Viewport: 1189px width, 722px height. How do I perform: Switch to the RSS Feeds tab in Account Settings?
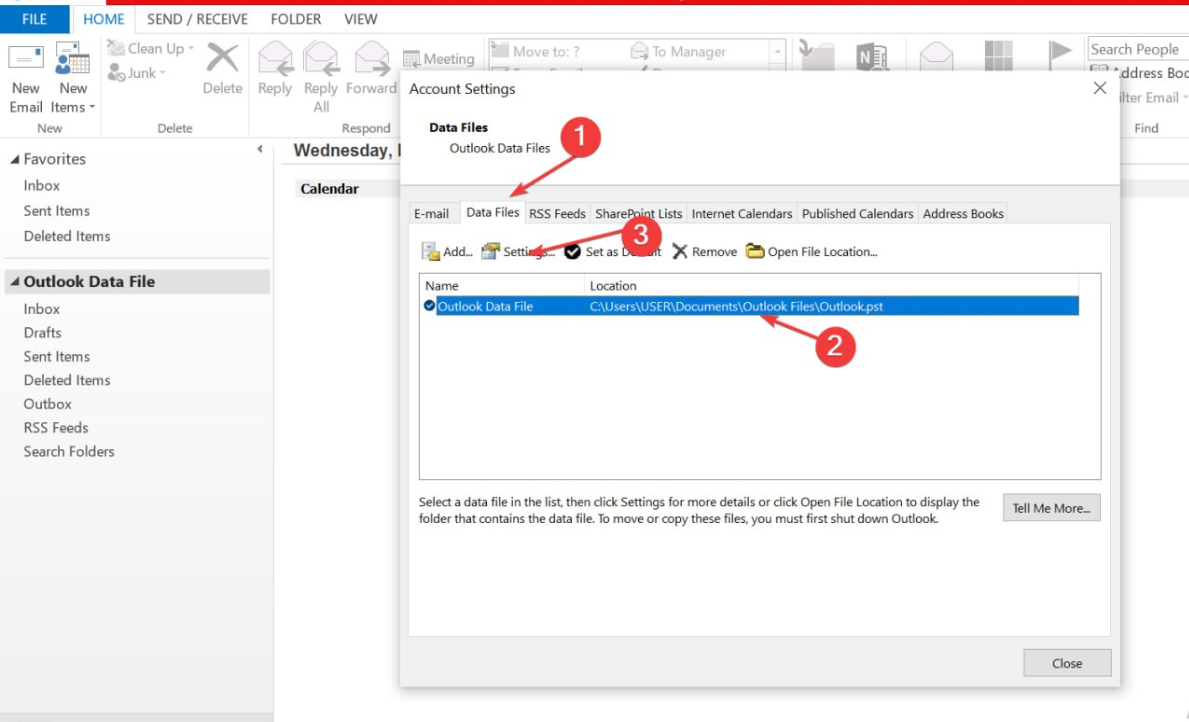click(557, 214)
